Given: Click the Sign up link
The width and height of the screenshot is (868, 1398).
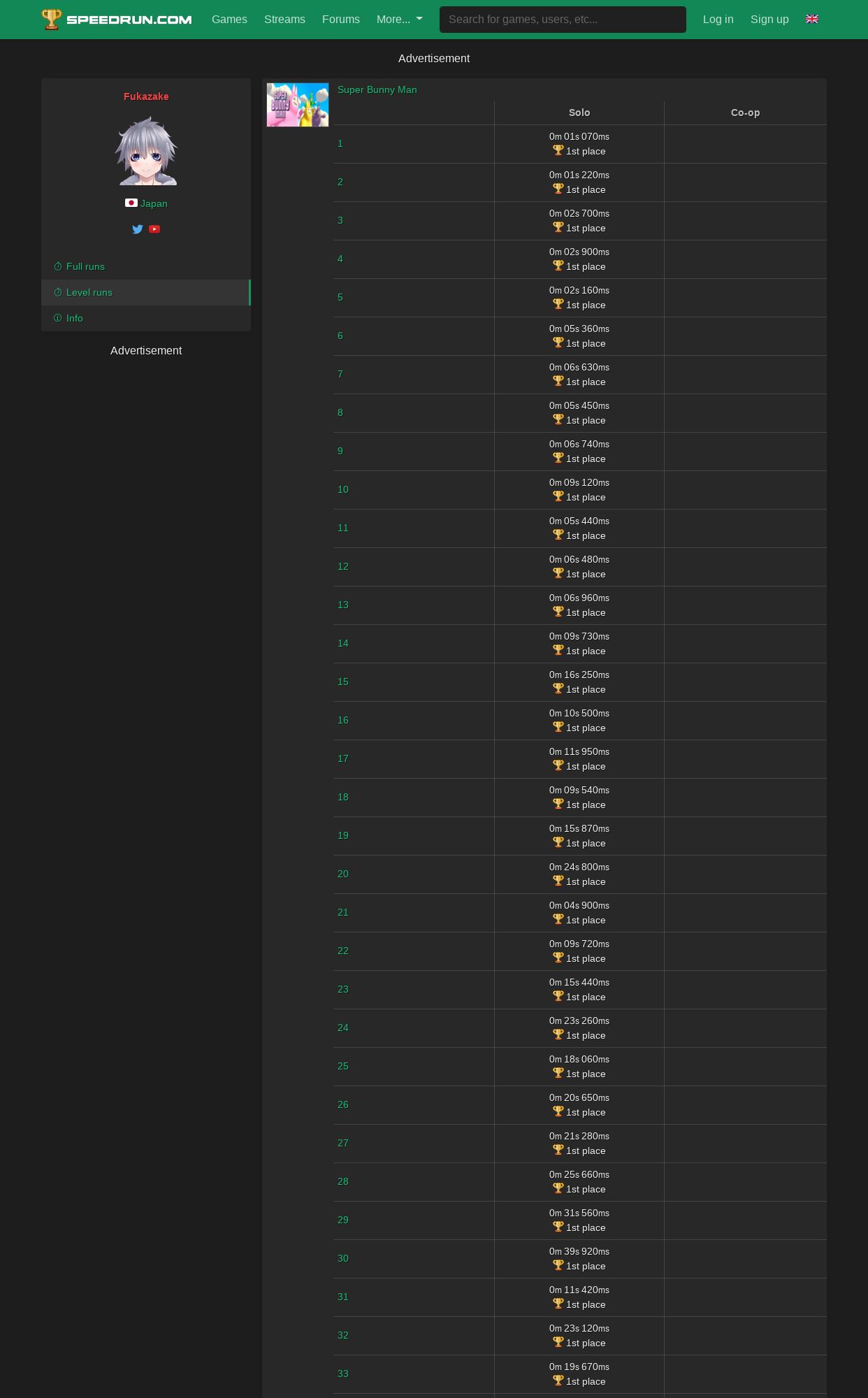Looking at the screenshot, I should [769, 20].
